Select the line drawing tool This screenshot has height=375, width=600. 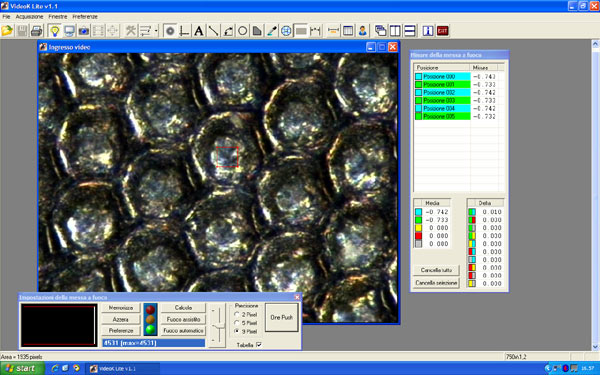point(214,31)
